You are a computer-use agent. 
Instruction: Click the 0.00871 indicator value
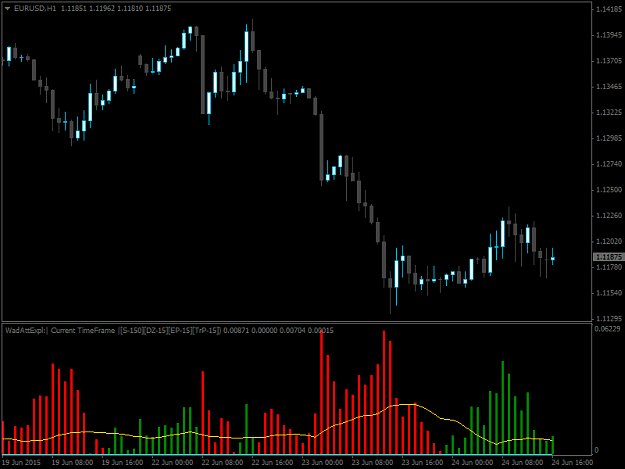coord(236,330)
